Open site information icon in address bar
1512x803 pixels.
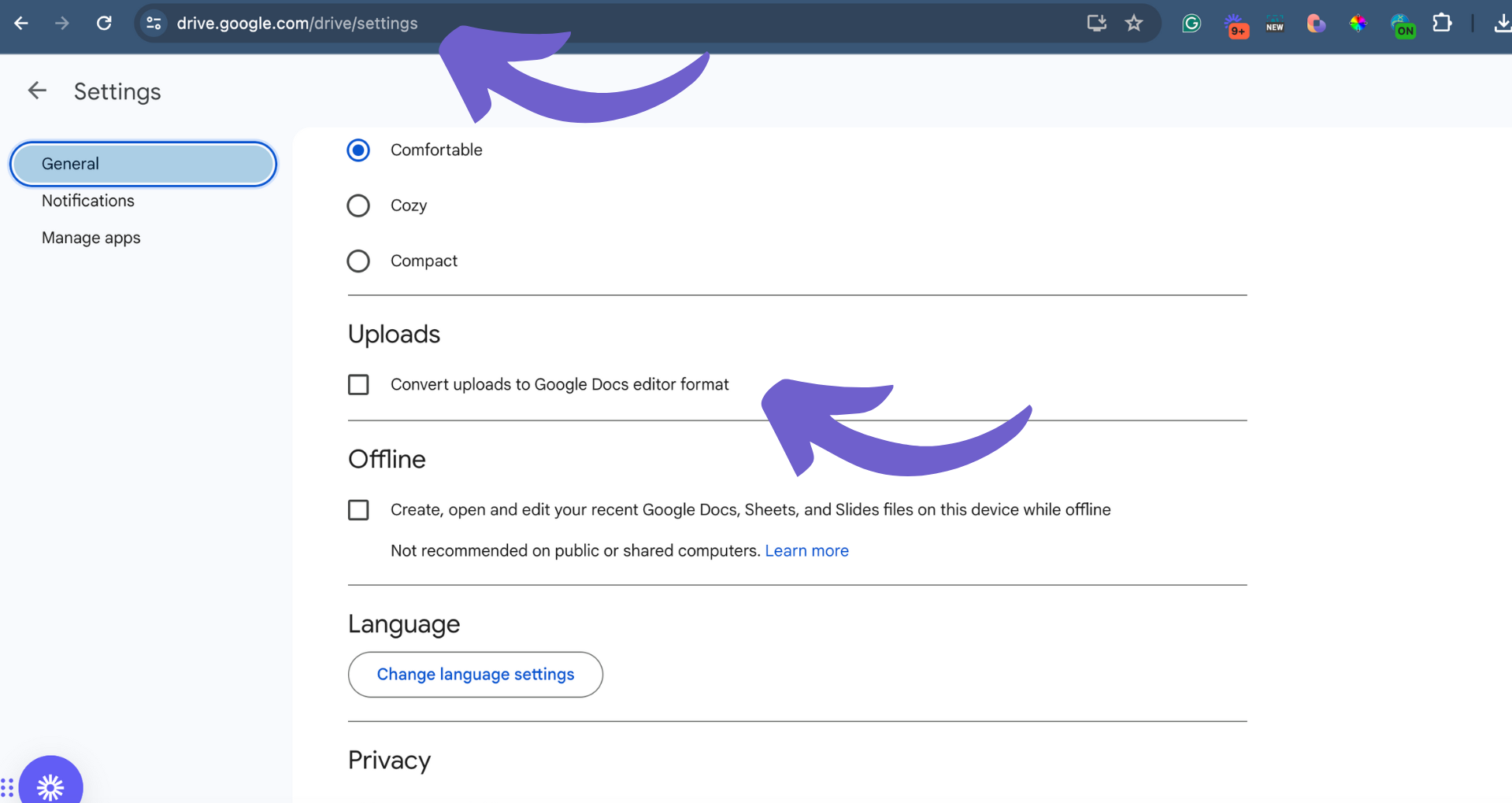tap(154, 24)
